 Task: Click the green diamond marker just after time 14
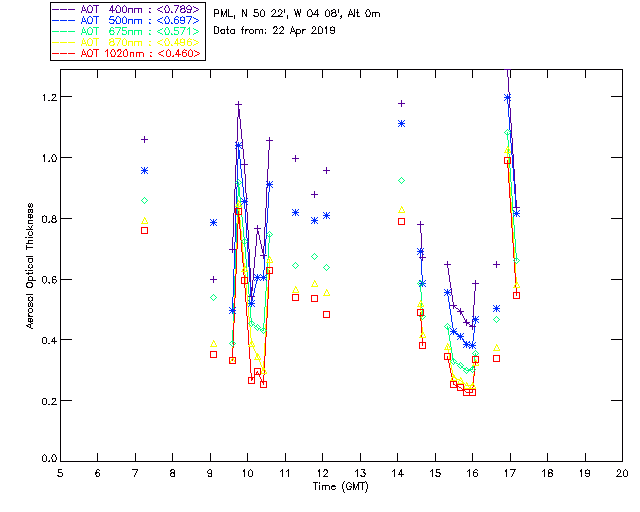click(x=401, y=180)
